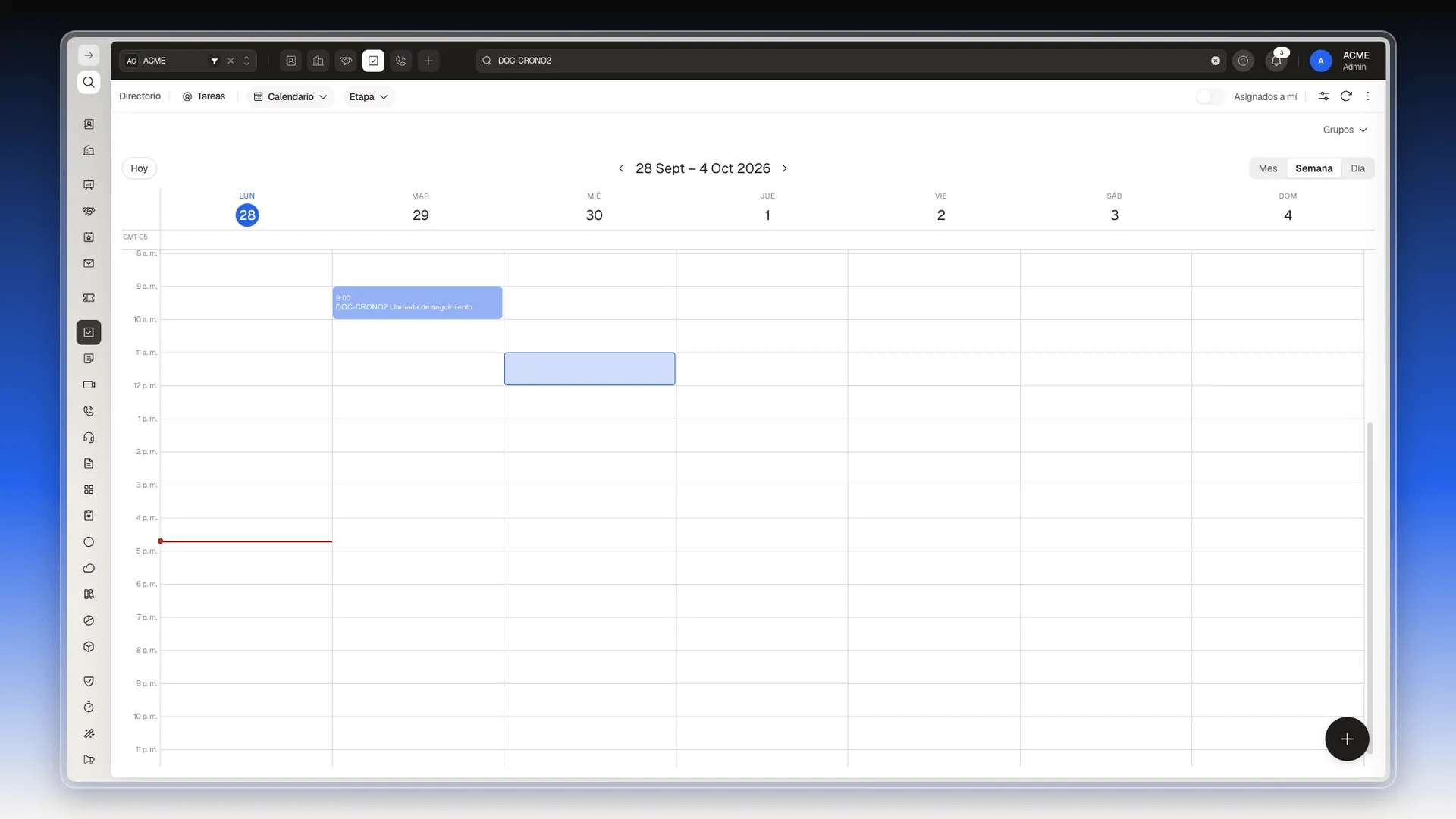
Task: Go to the Directorio link
Action: pos(140,96)
